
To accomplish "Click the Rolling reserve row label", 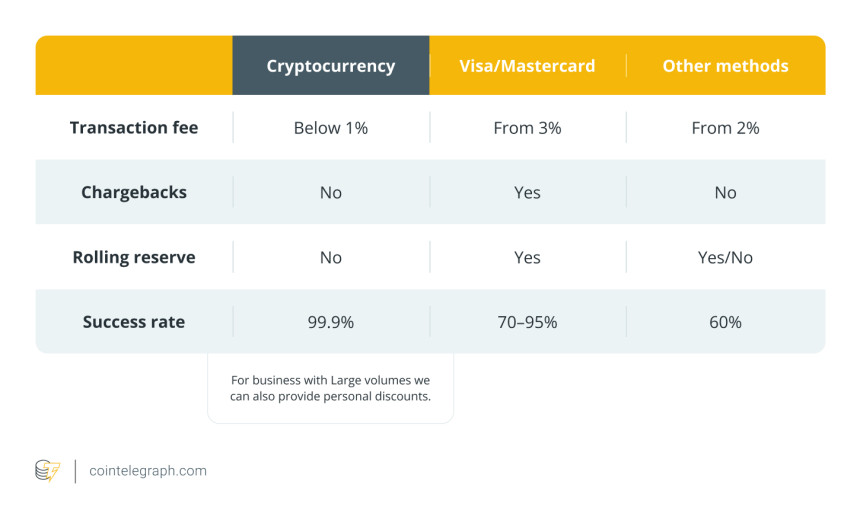I will click(x=134, y=257).
